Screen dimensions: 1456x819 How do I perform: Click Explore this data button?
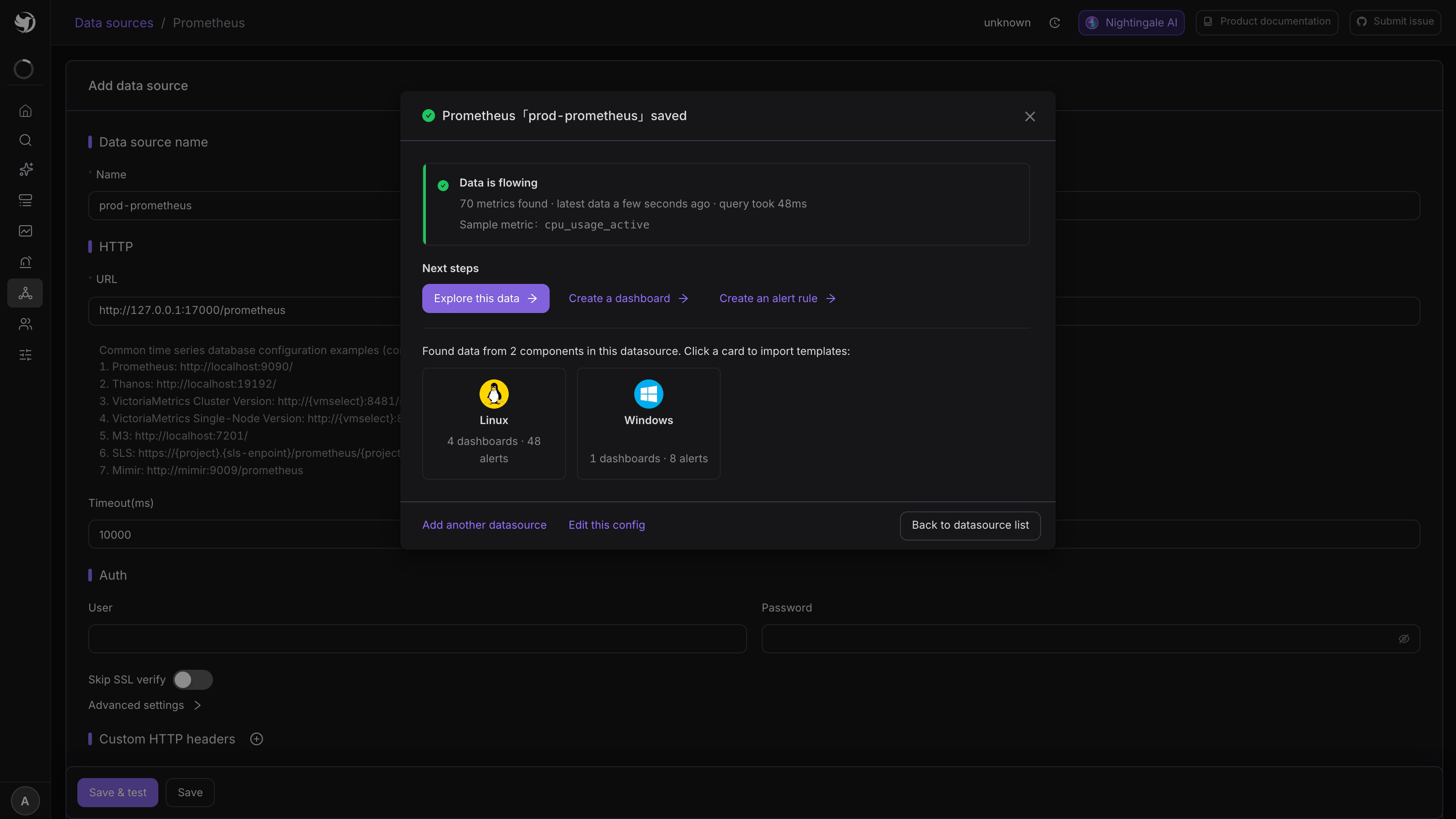[485, 298]
